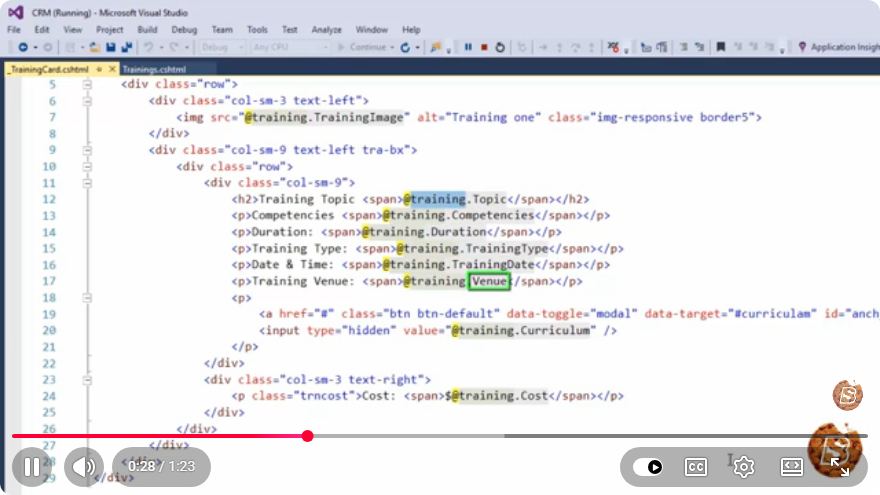Close the _TrainingCard.cshtml tab
Screen dimensions: 880x495
tap(112, 69)
